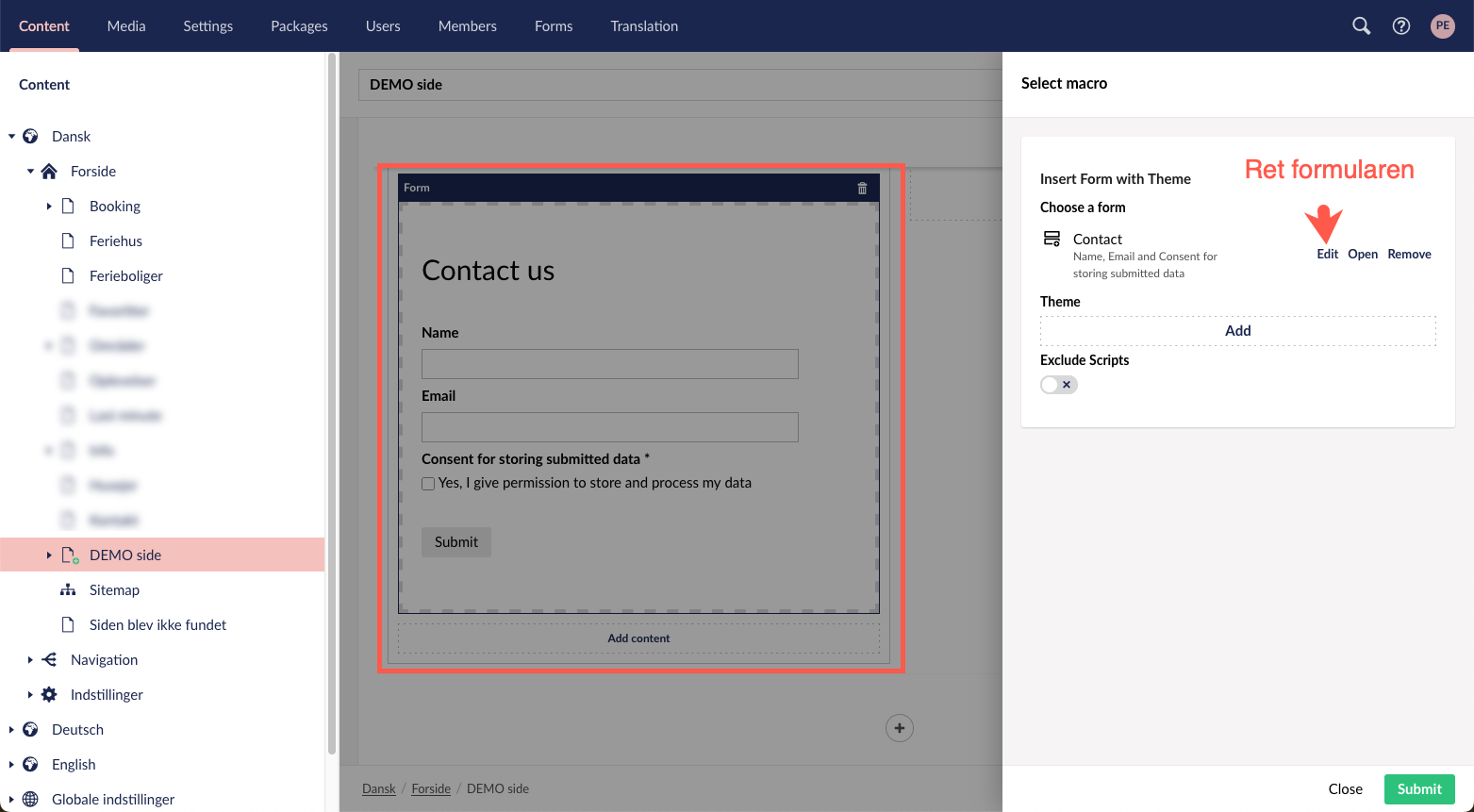Switch to the Content section tab
The height and width of the screenshot is (812, 1474).
click(x=44, y=25)
